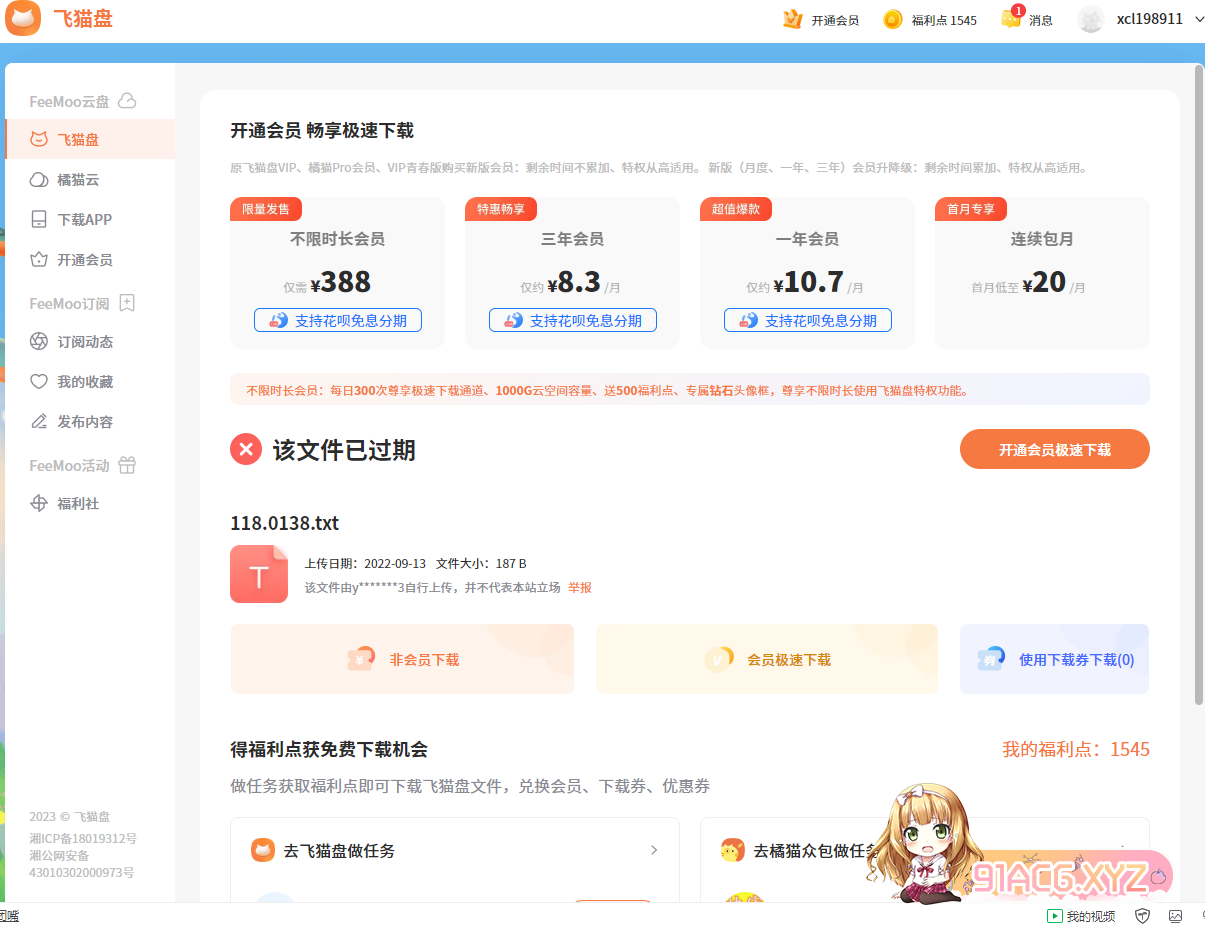Click the 非会员下载 button

click(x=402, y=659)
